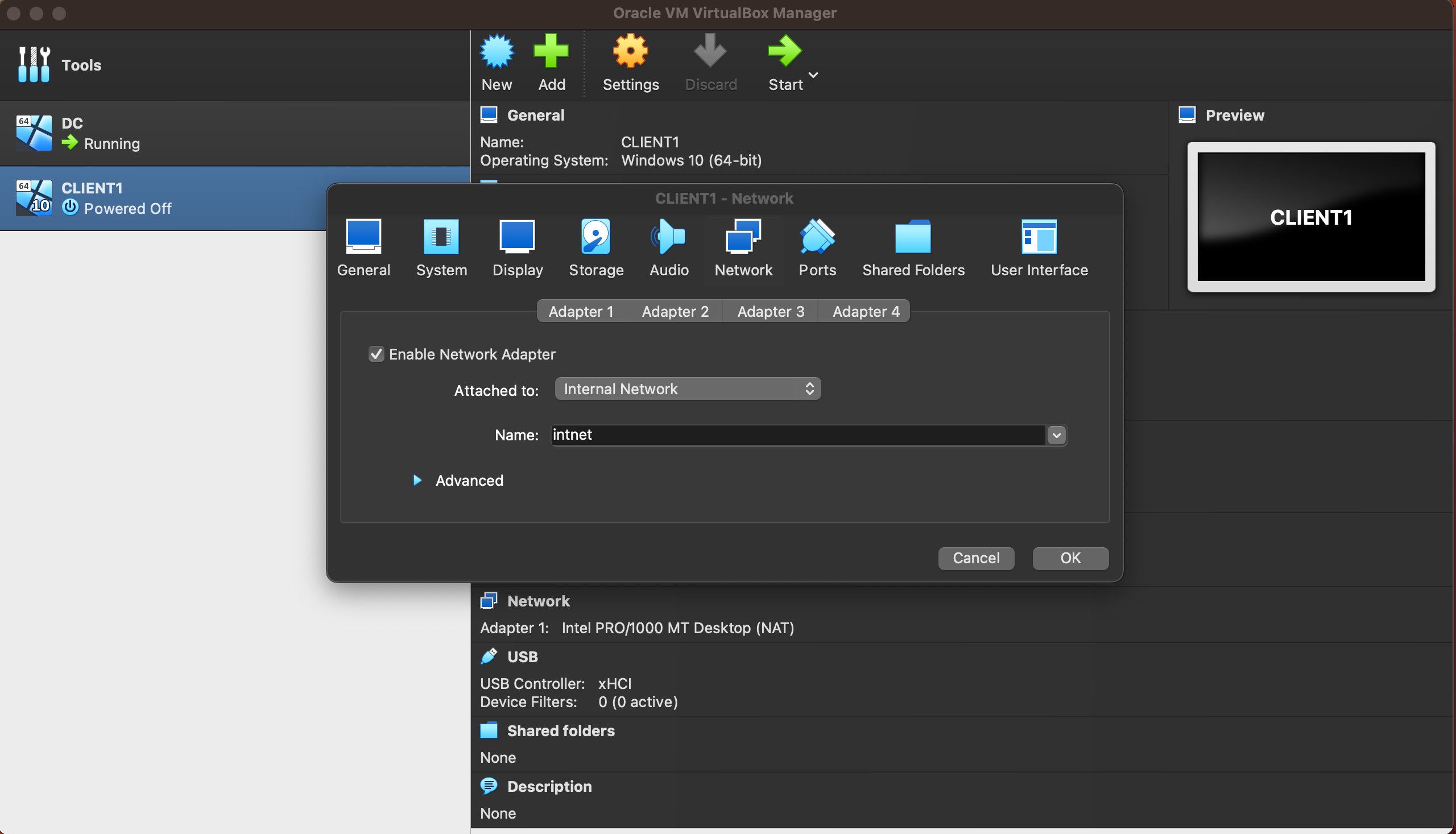This screenshot has height=834, width=1456.
Task: Confirm with the OK button
Action: pos(1070,558)
